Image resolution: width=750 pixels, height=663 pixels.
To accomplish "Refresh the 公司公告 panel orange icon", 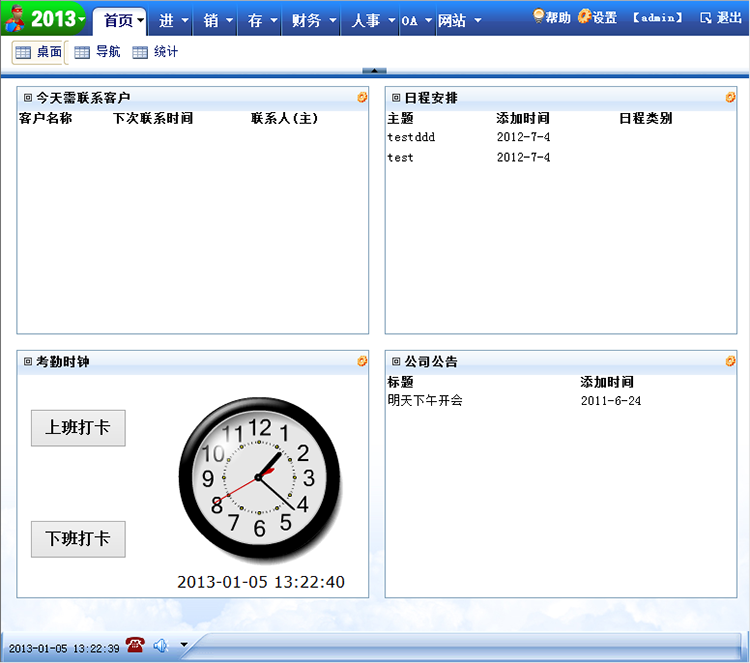I will click(730, 361).
